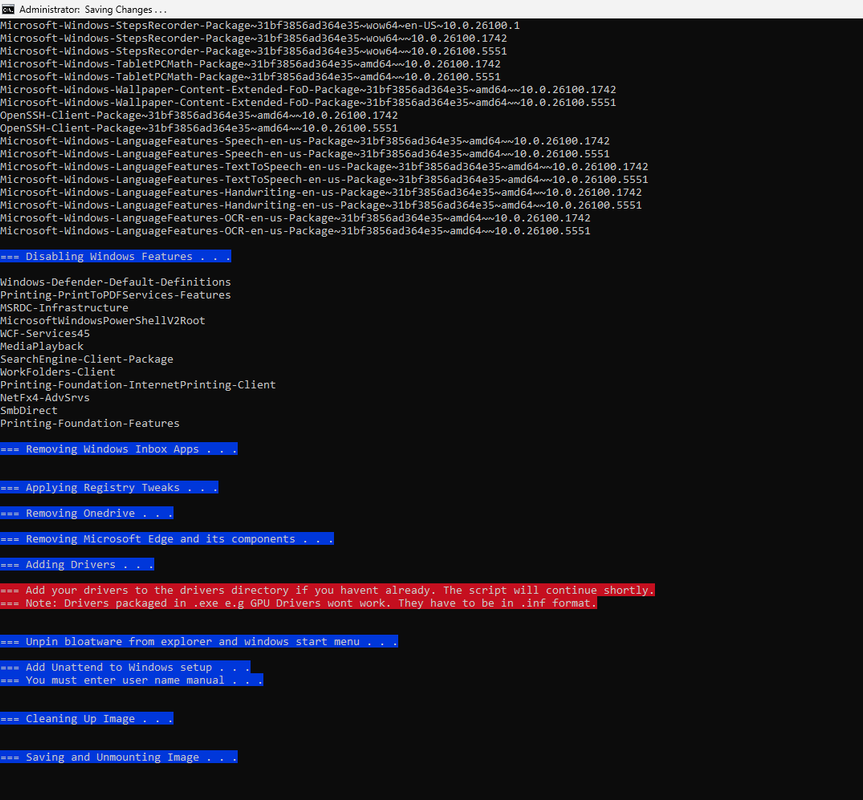Click the 'Printing-PrintToPDFServices-Features' line
The width and height of the screenshot is (863, 800).
point(116,295)
